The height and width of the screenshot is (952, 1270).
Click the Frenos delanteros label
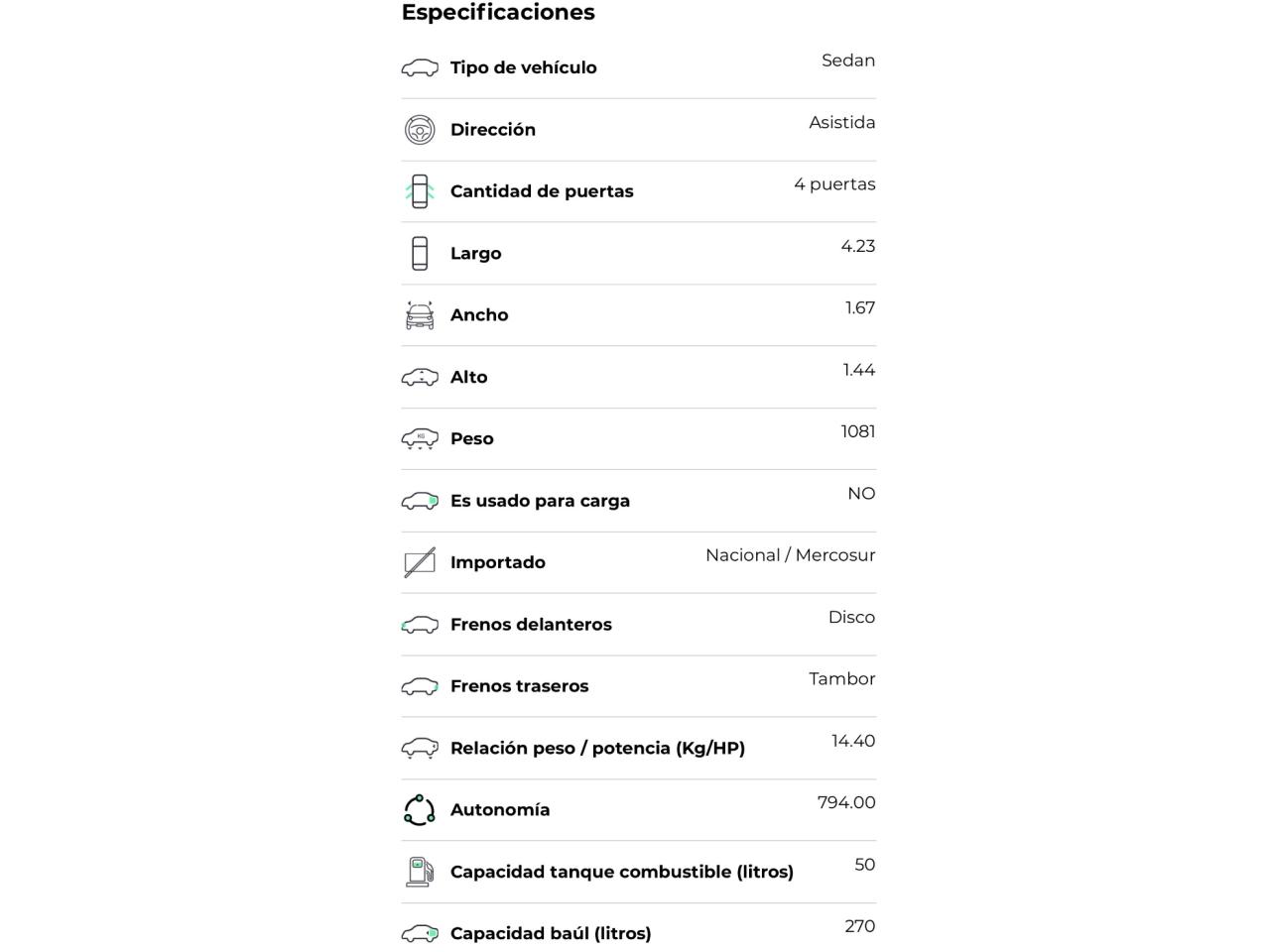(531, 625)
